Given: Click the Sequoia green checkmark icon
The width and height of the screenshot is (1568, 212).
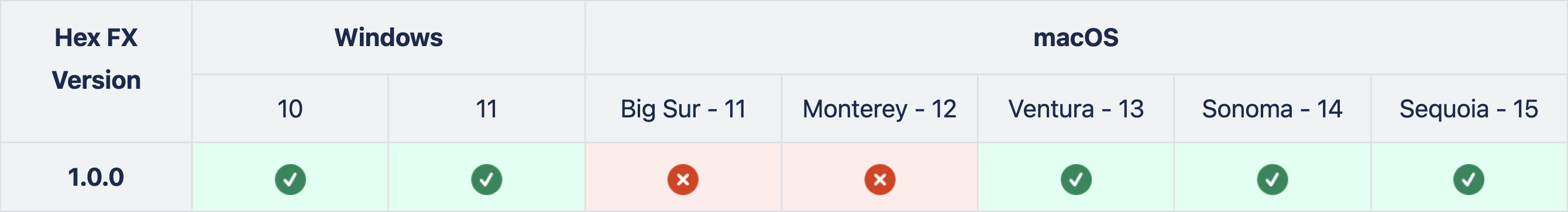Looking at the screenshot, I should coord(1469,179).
